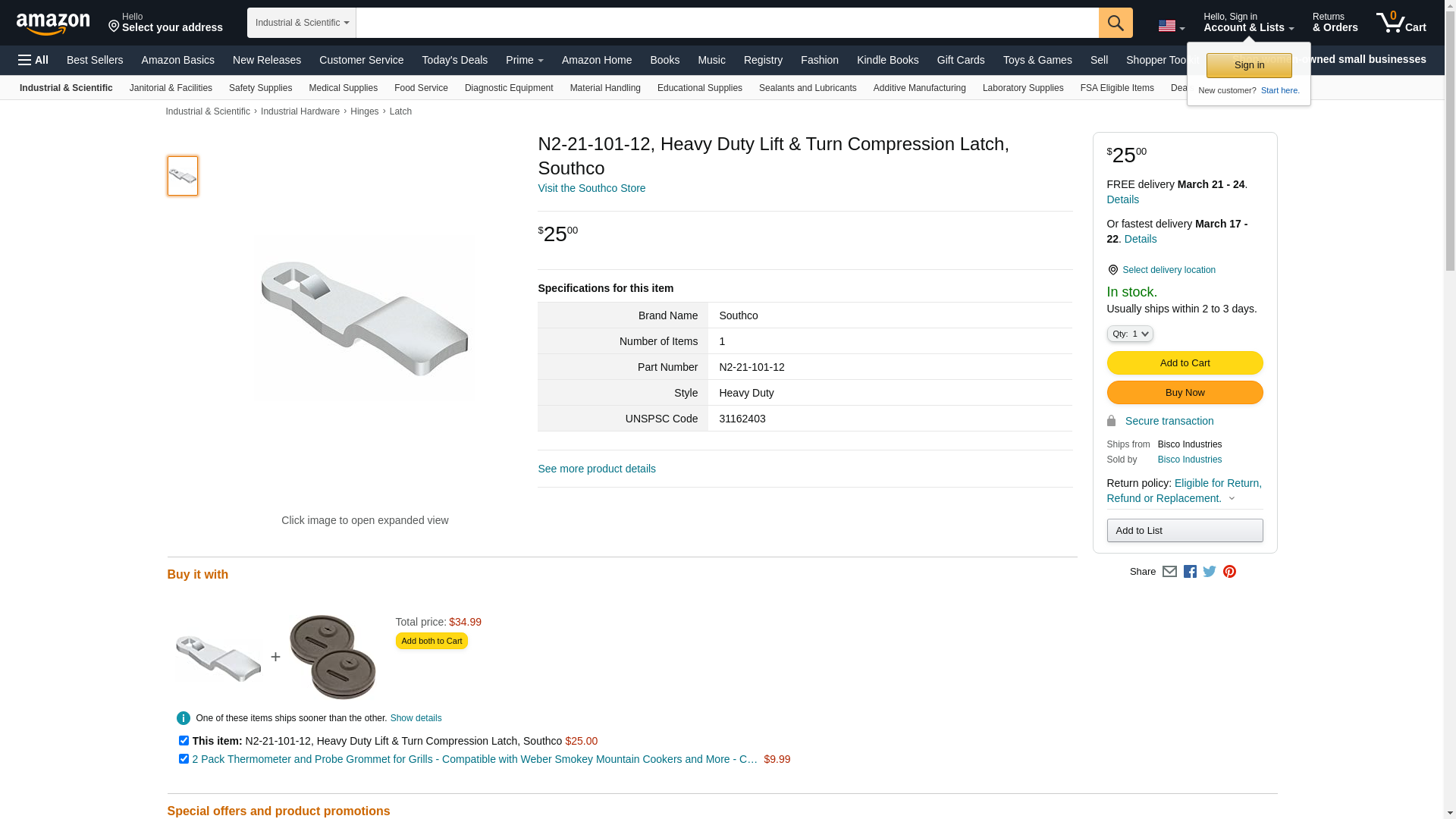
Task: Open the Qty quantity dropdown
Action: coord(1129,334)
